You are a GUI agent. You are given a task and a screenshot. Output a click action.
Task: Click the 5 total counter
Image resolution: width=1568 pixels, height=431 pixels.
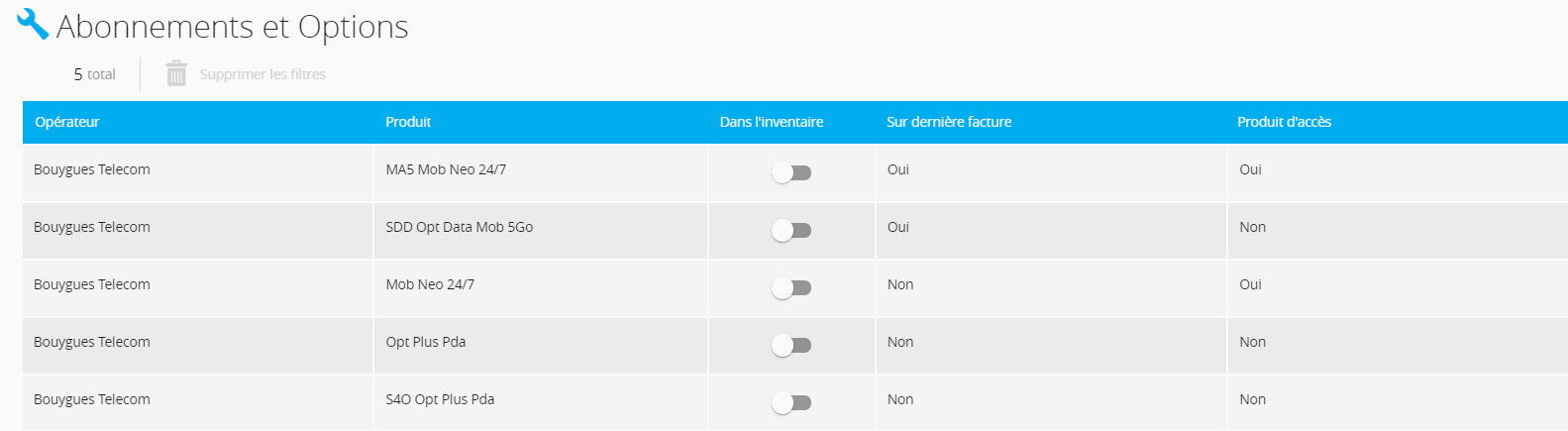pyautogui.click(x=94, y=74)
